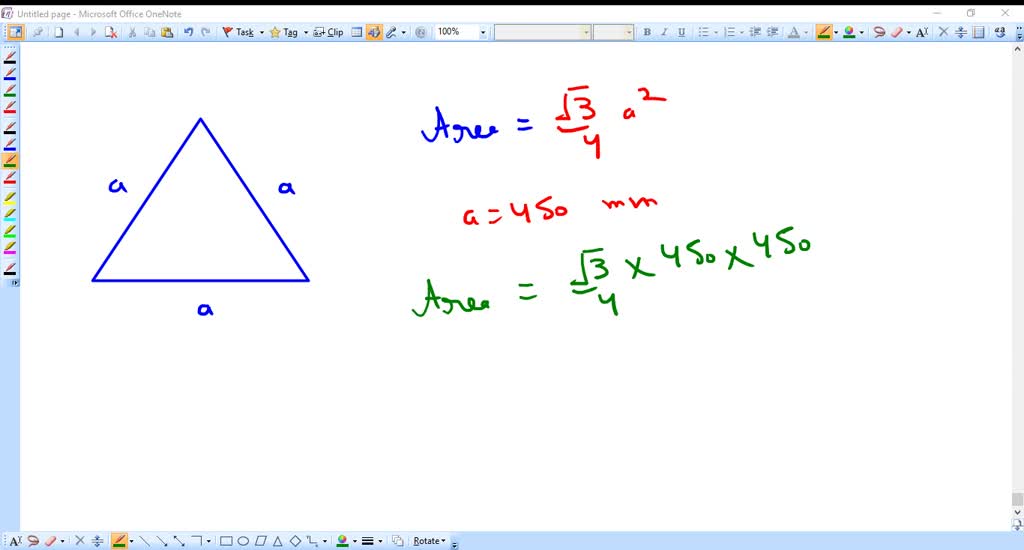This screenshot has width=1024, height=550.
Task: Delete page using red X page icon
Action: tap(111, 32)
